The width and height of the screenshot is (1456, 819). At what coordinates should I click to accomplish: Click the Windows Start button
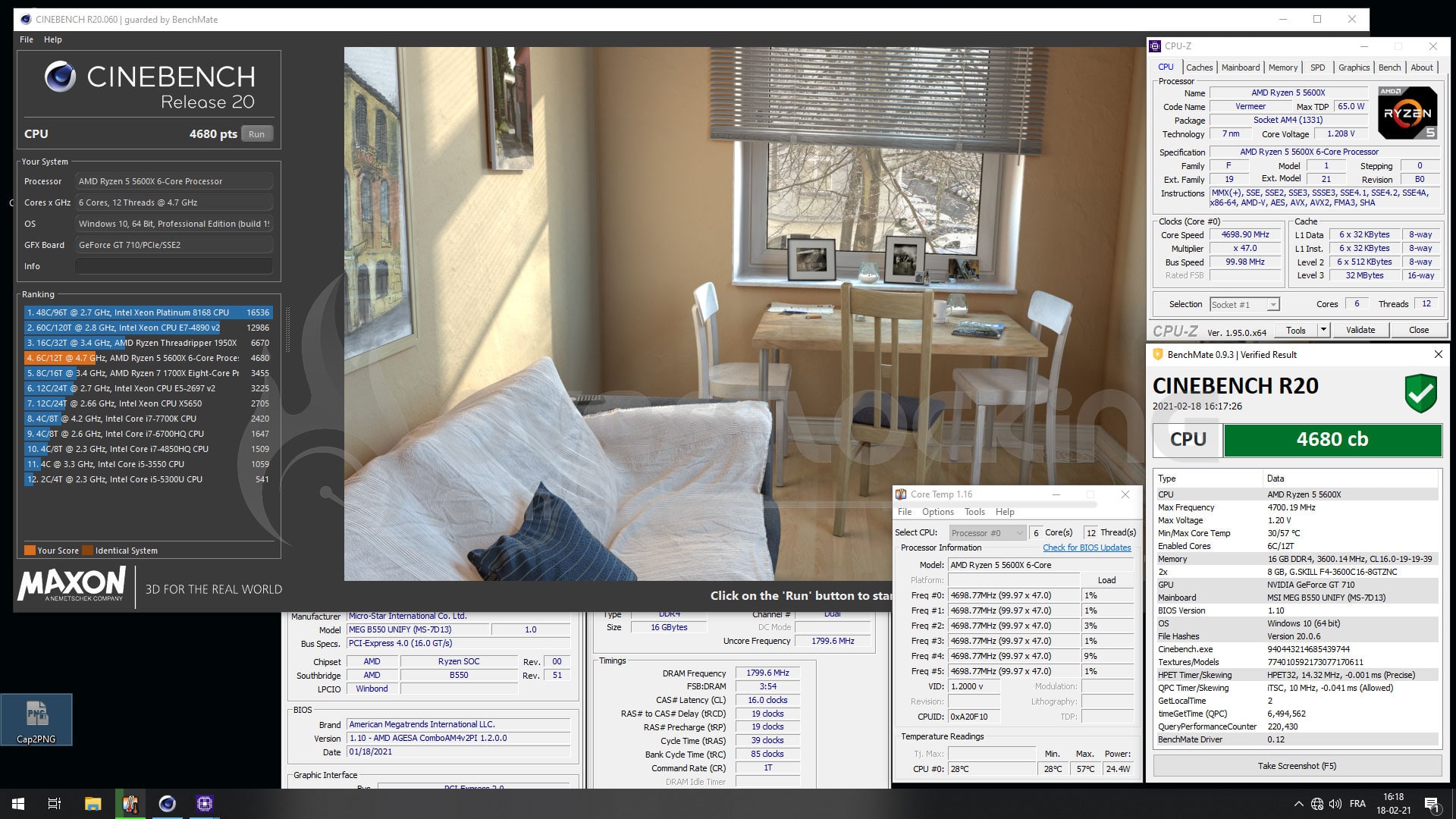coord(18,804)
